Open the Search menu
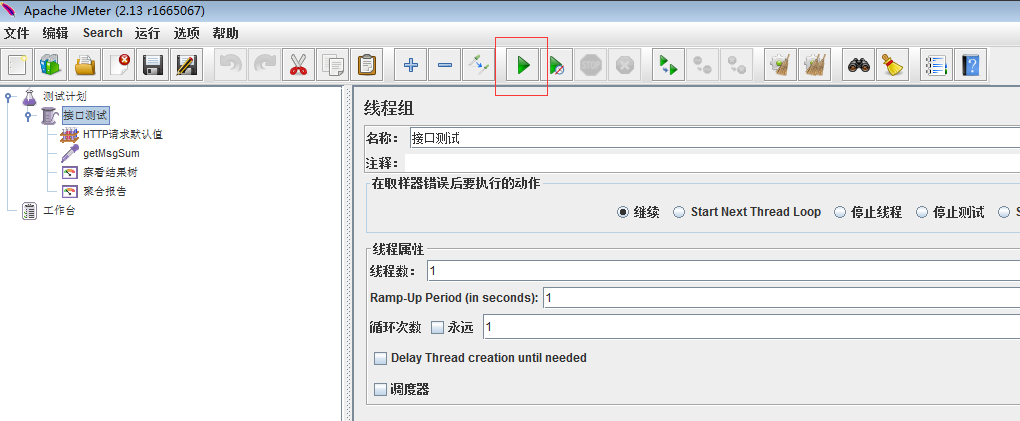Screen dimensions: 1020x421 (x=103, y=33)
